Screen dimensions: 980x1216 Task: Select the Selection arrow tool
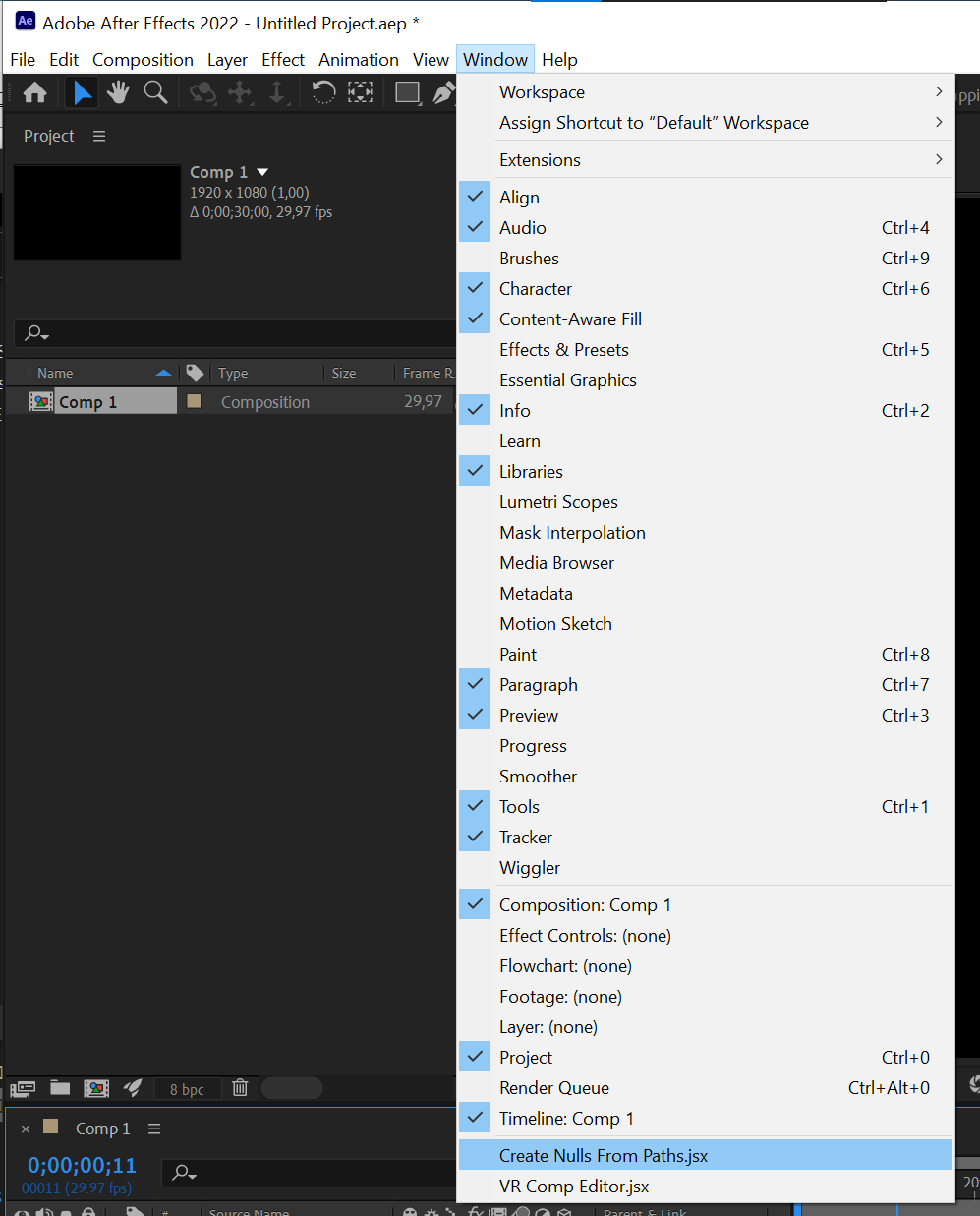coord(83,92)
